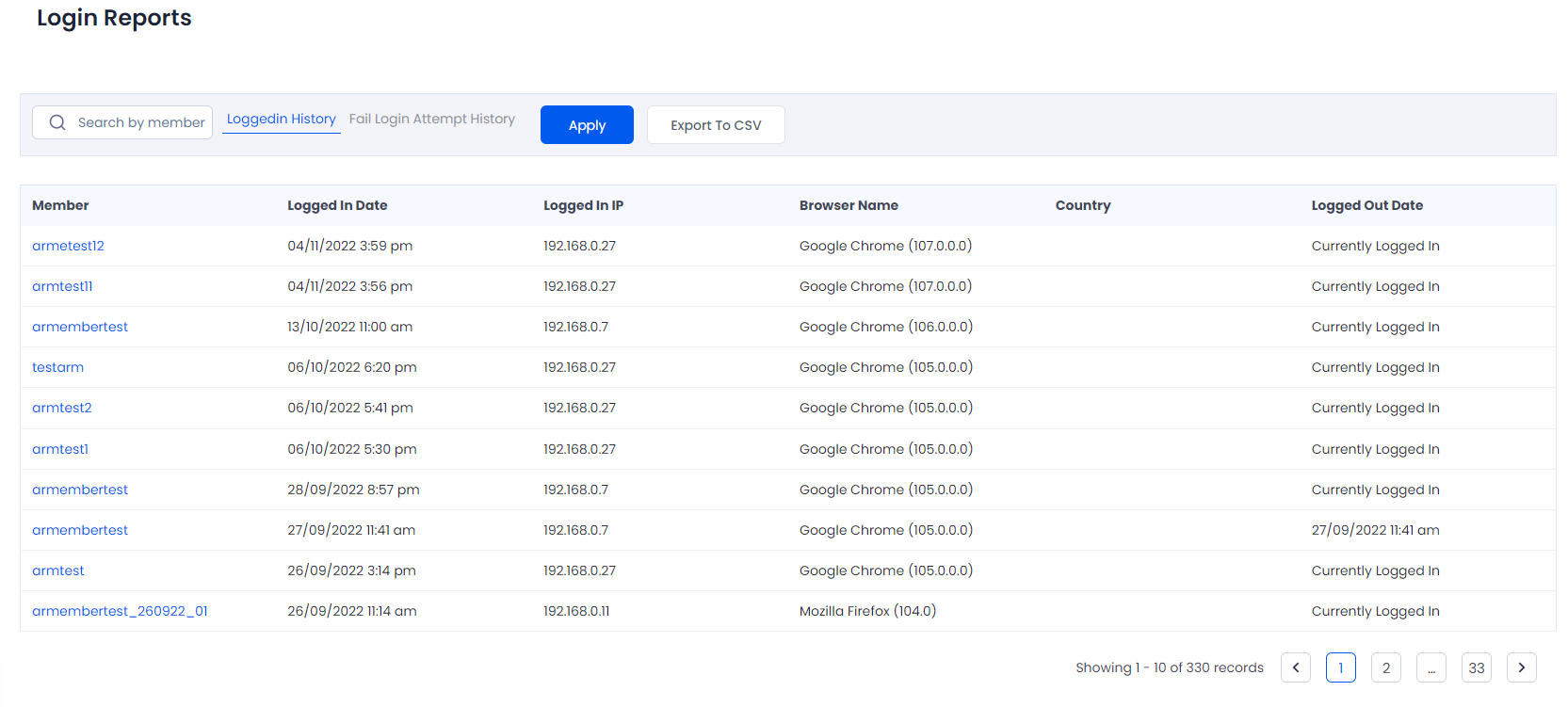
Task: Click date cell 13/10/2022 11:00 am
Action: pos(350,327)
